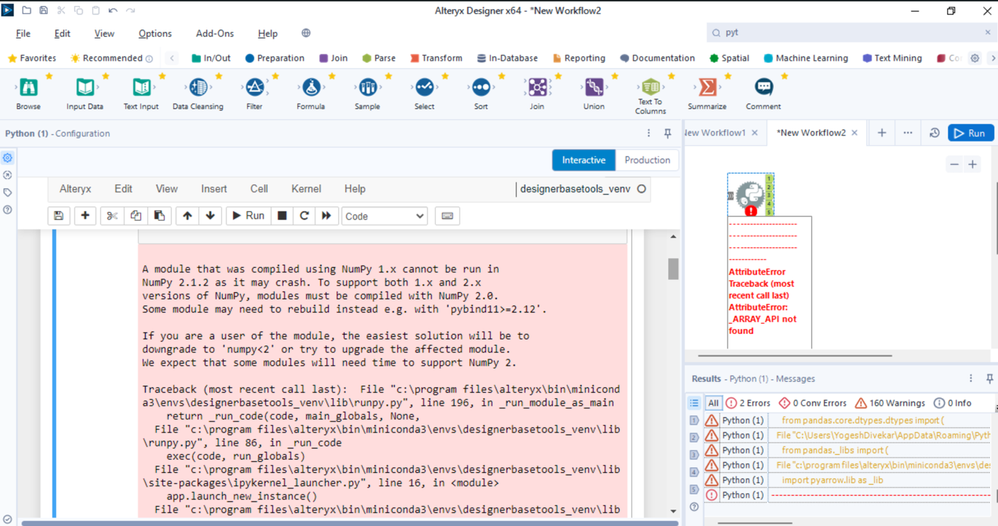Zoom out of the canvas
This screenshot has height=526, width=998.
pos(954,164)
